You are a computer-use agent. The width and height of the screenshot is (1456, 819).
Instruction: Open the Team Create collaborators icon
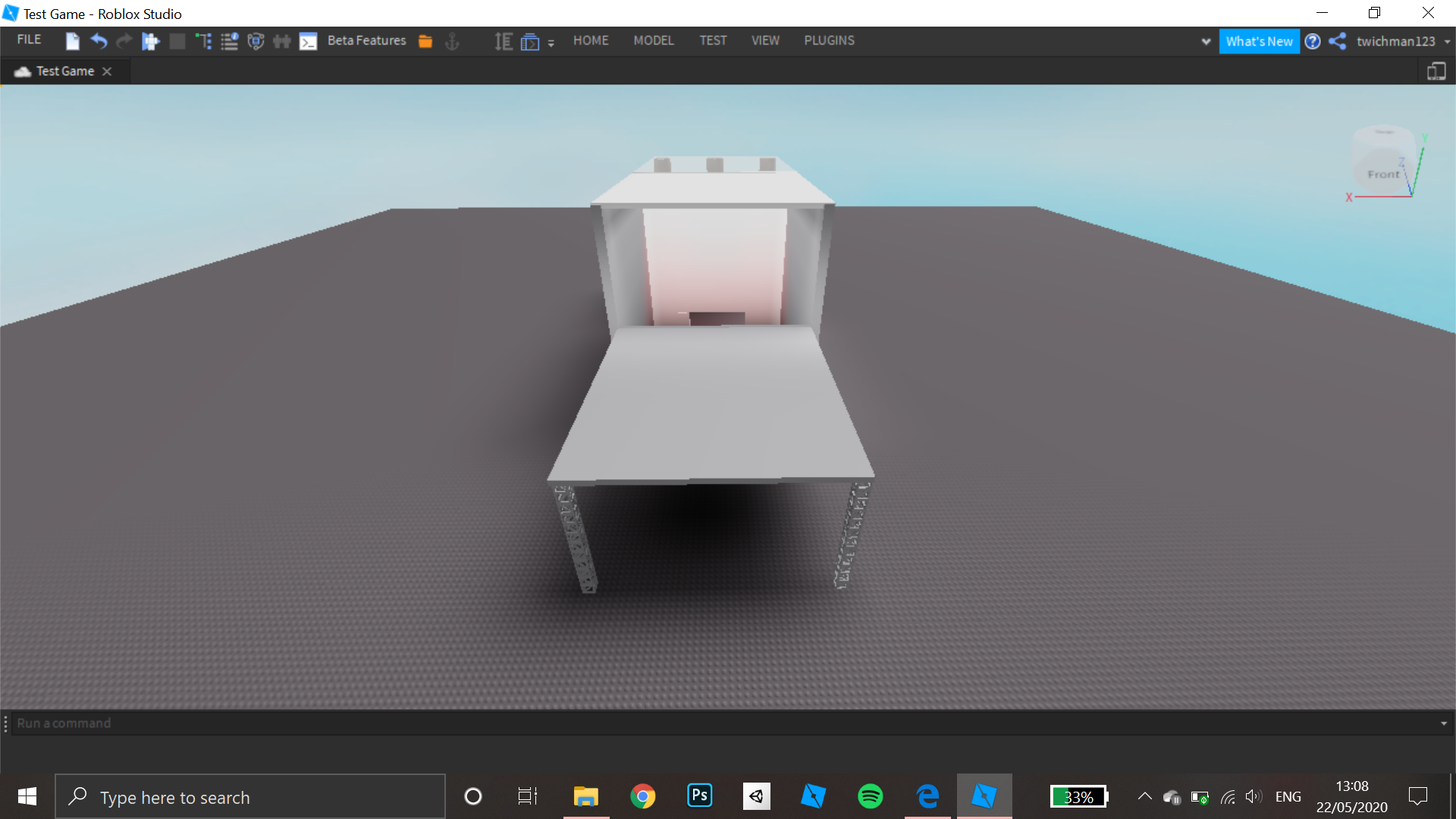coord(281,41)
